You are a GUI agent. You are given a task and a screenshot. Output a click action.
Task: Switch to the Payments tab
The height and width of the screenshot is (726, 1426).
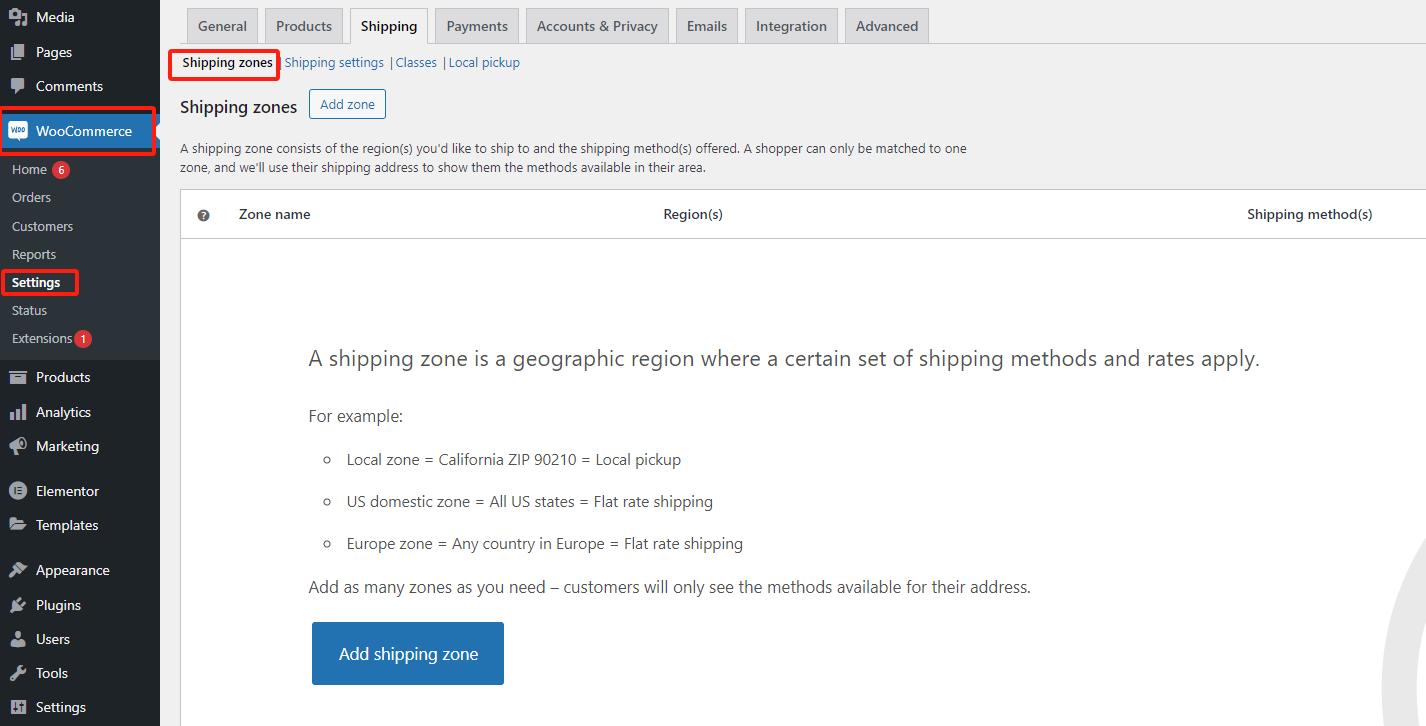tap(476, 25)
